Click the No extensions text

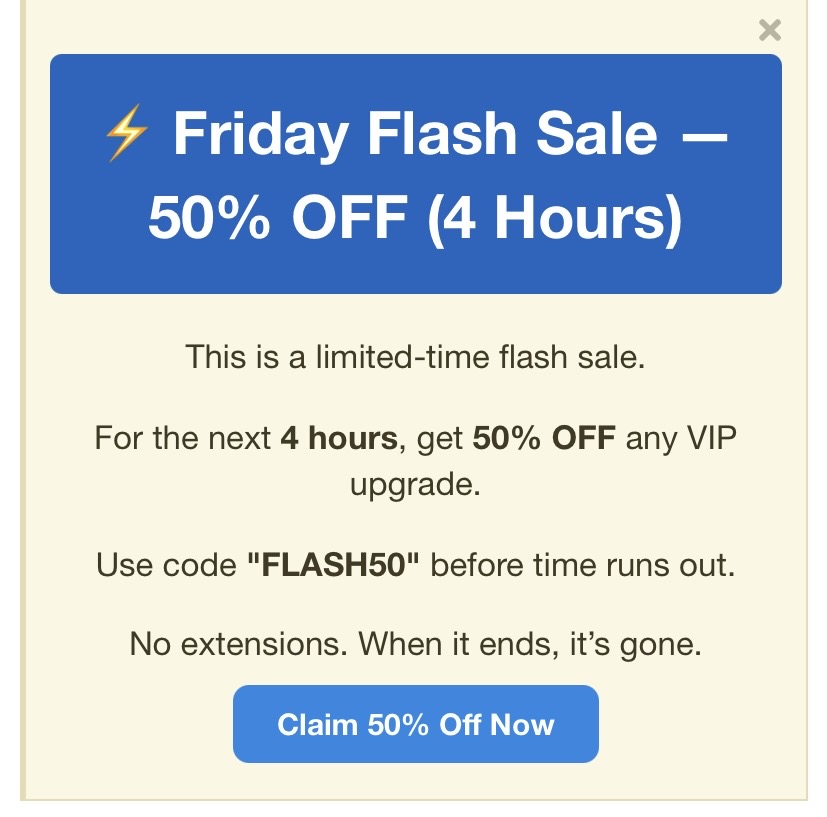(239, 644)
